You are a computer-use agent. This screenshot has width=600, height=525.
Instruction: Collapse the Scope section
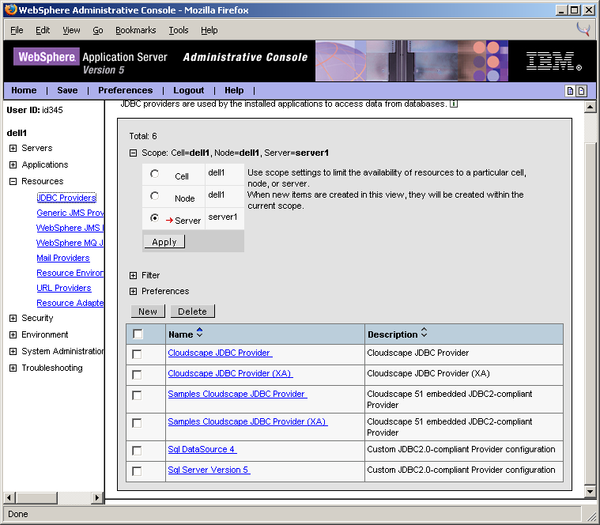(x=133, y=153)
